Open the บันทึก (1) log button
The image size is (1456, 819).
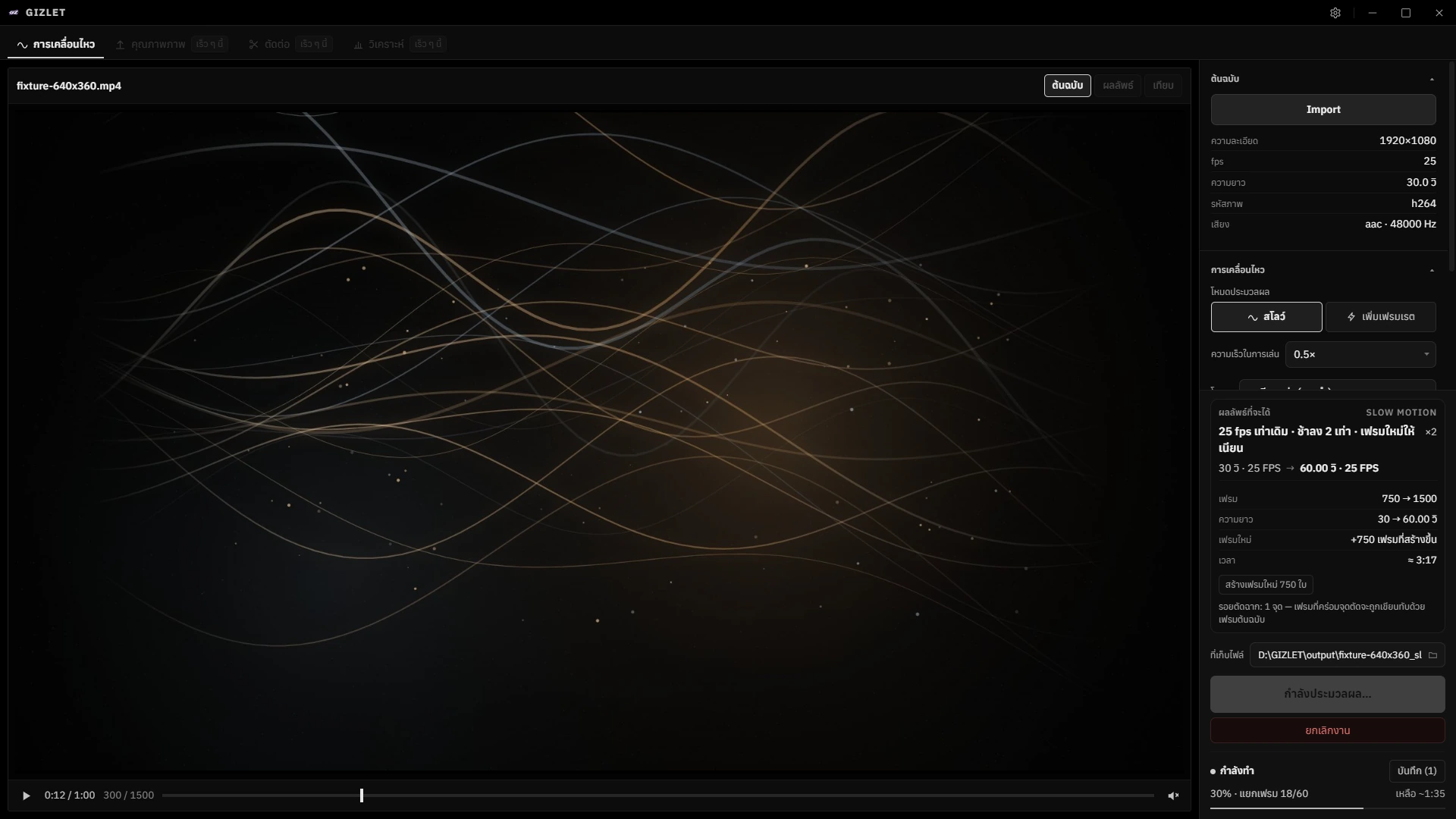(1417, 771)
